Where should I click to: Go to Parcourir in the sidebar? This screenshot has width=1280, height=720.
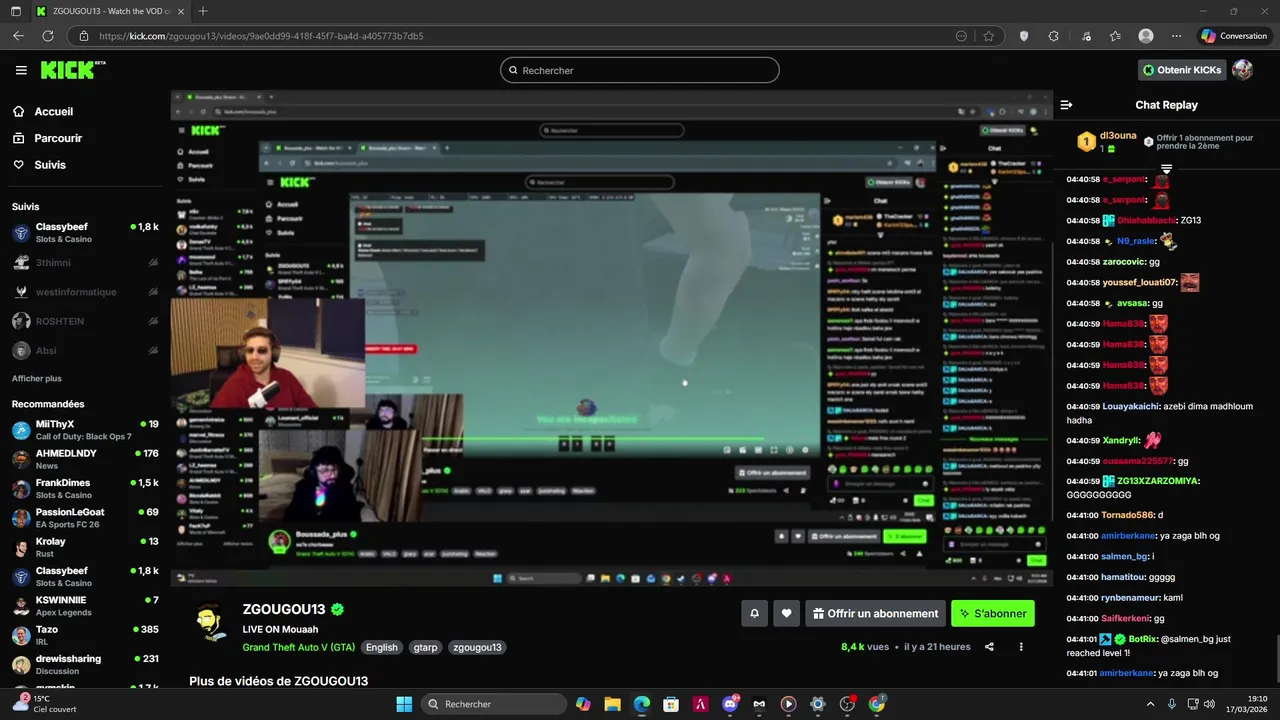click(x=47, y=138)
